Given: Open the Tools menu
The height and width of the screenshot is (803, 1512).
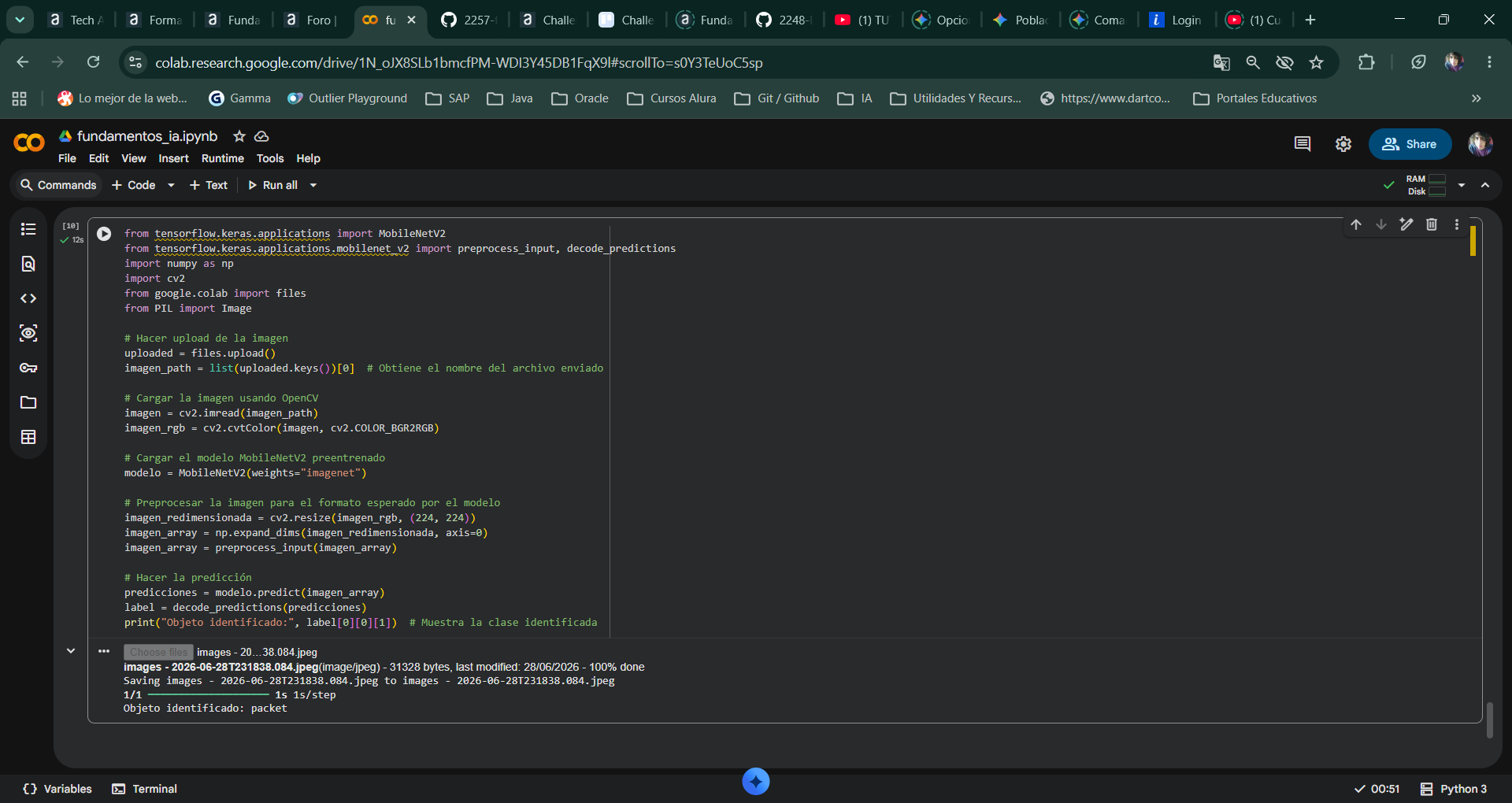Looking at the screenshot, I should click(269, 158).
